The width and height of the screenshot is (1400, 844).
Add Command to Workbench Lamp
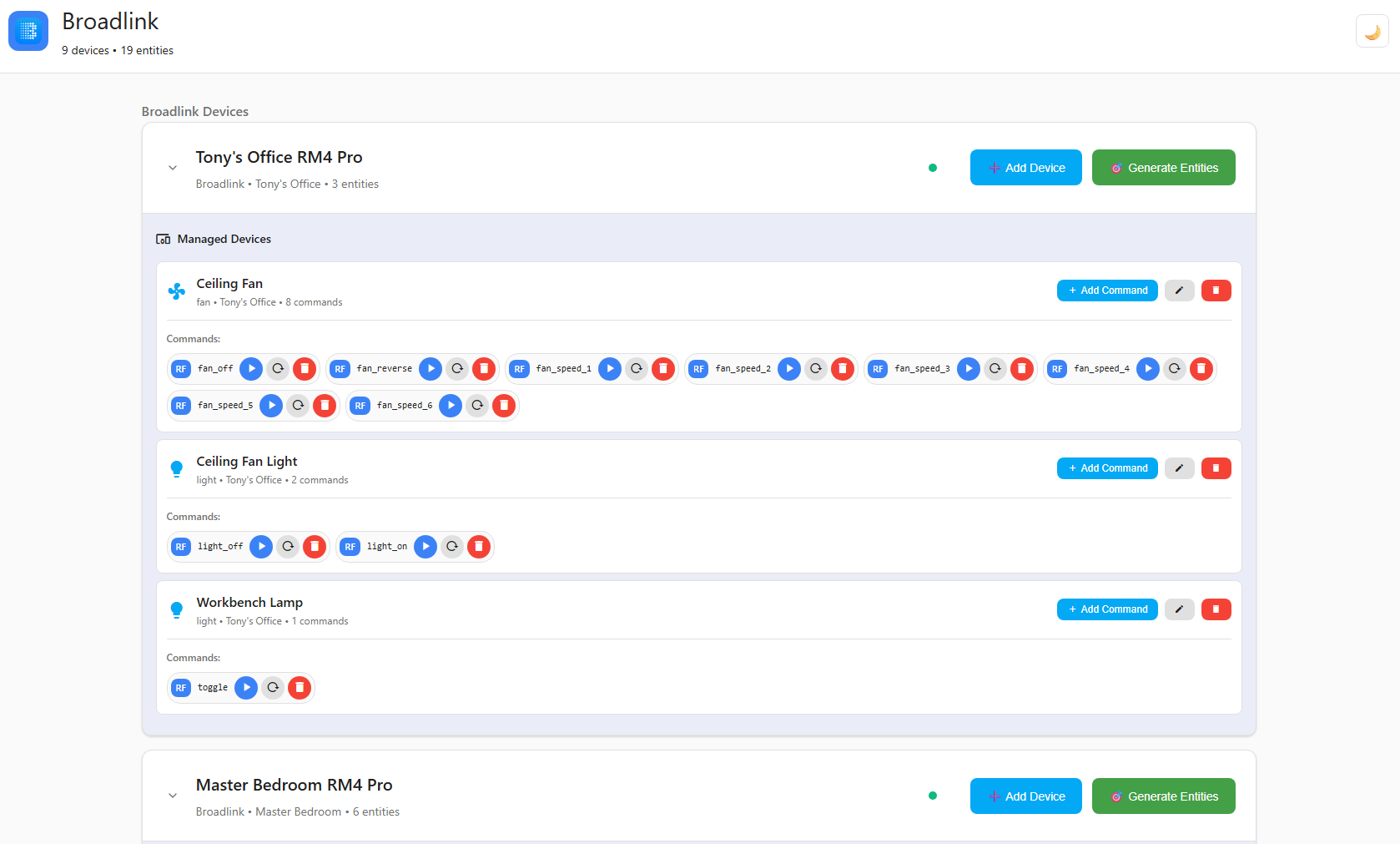(1107, 609)
